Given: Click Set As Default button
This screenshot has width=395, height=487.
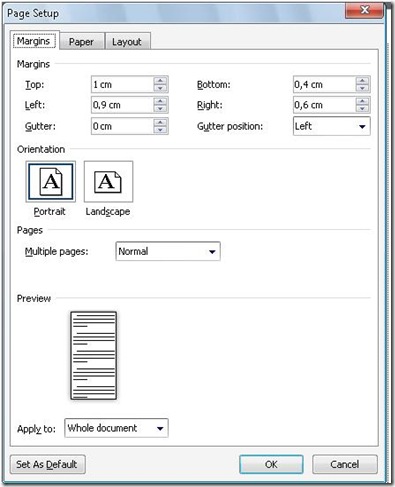Looking at the screenshot, I should click(48, 464).
